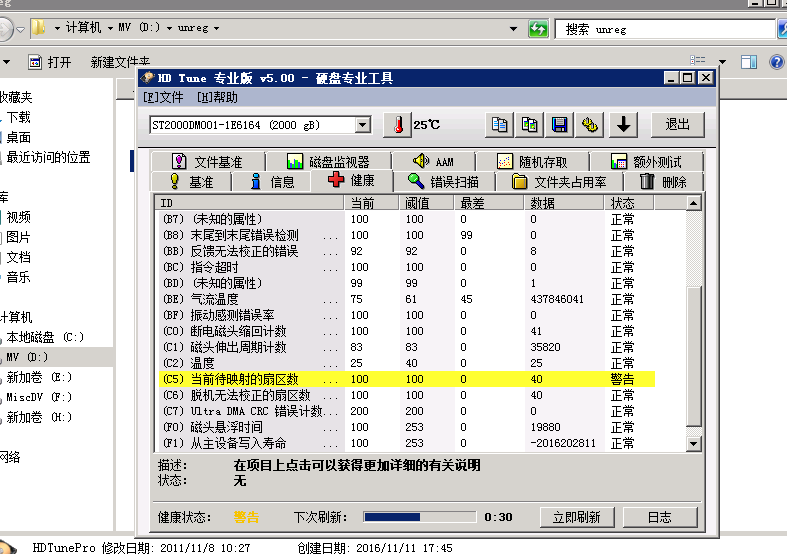The height and width of the screenshot is (554, 787).
Task: Expand the ST2000DM001 drive selection dropdown
Action: (x=363, y=125)
